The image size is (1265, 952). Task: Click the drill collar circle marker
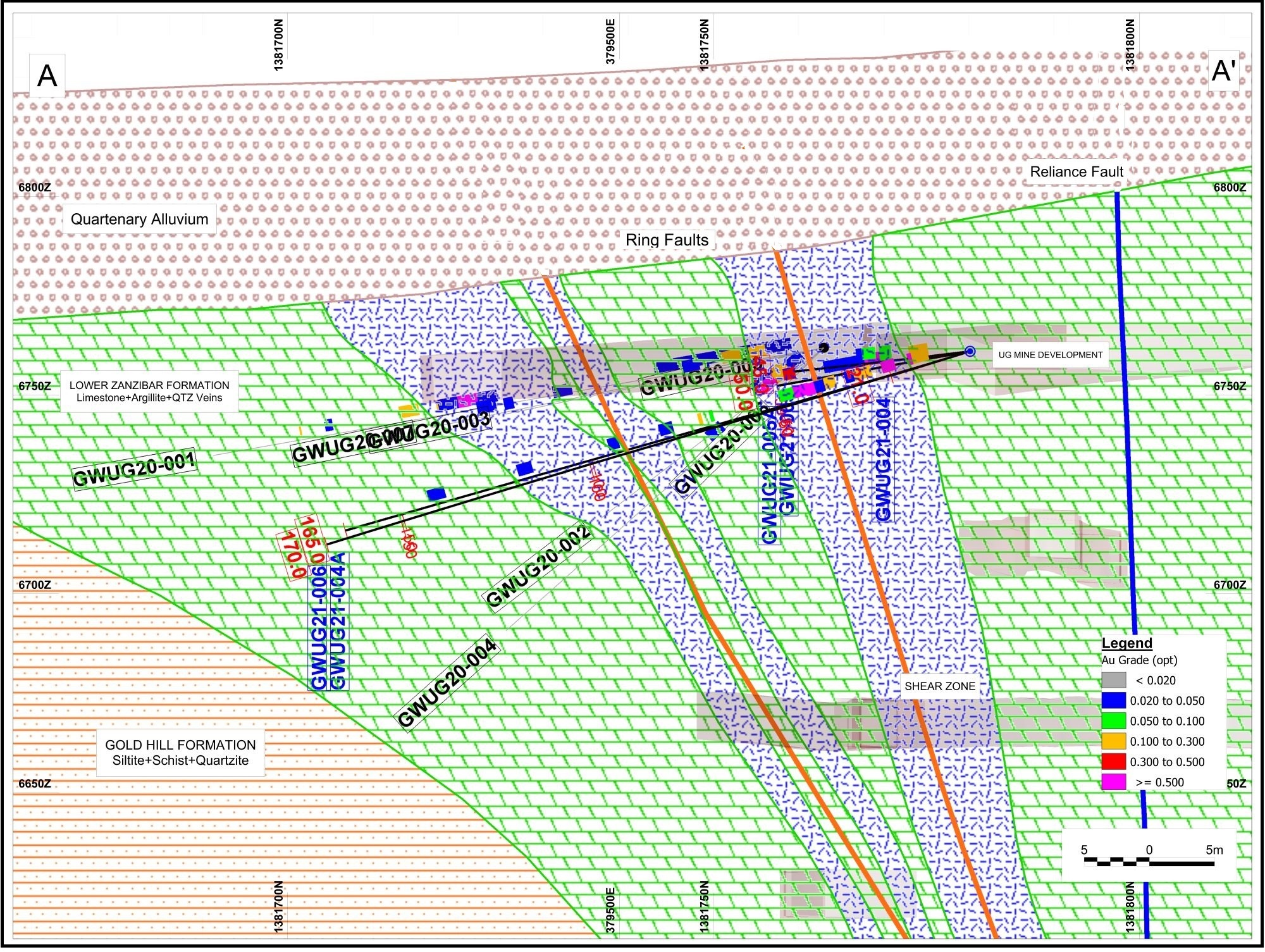tap(970, 352)
